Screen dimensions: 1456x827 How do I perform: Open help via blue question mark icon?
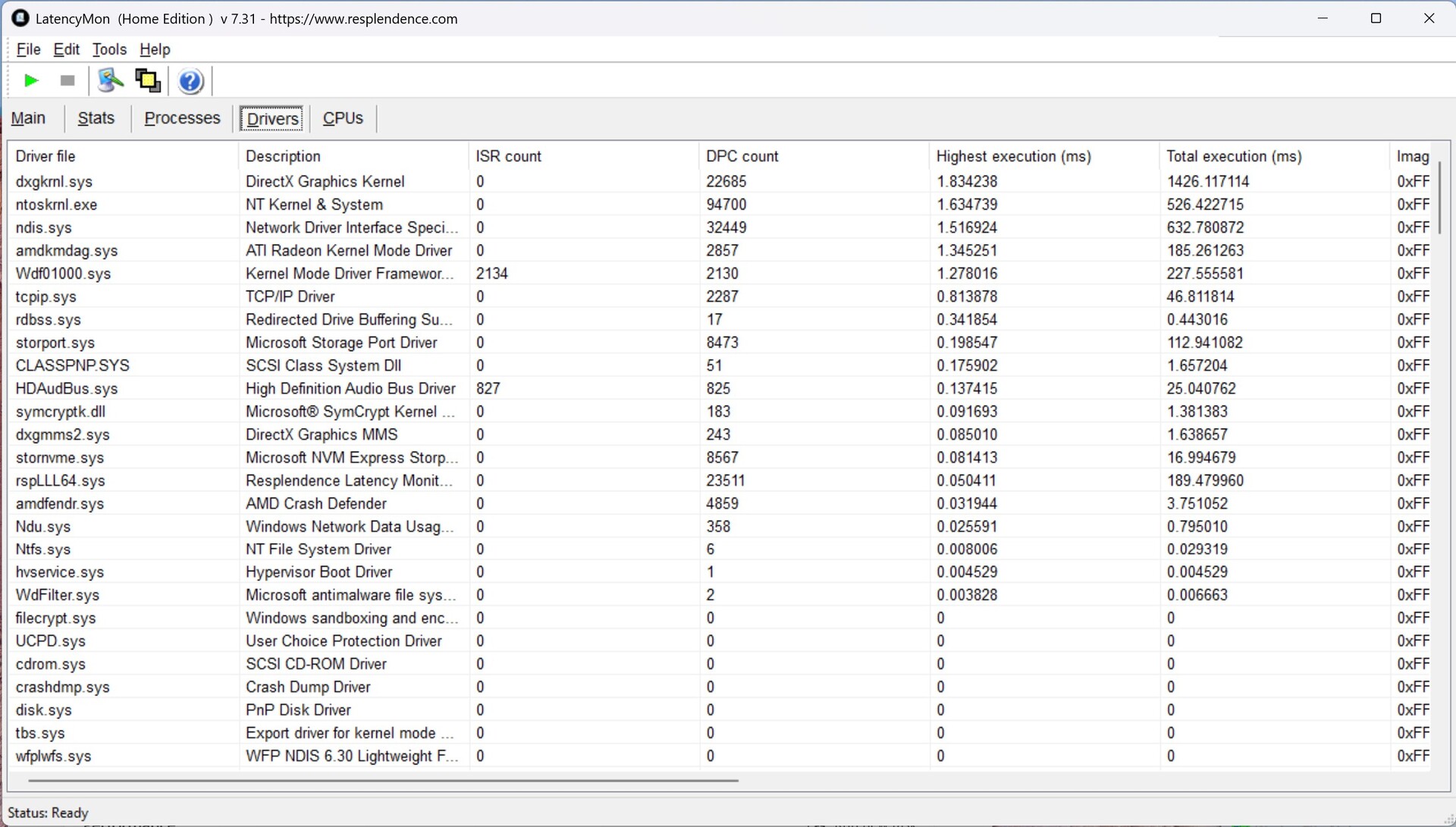point(190,81)
